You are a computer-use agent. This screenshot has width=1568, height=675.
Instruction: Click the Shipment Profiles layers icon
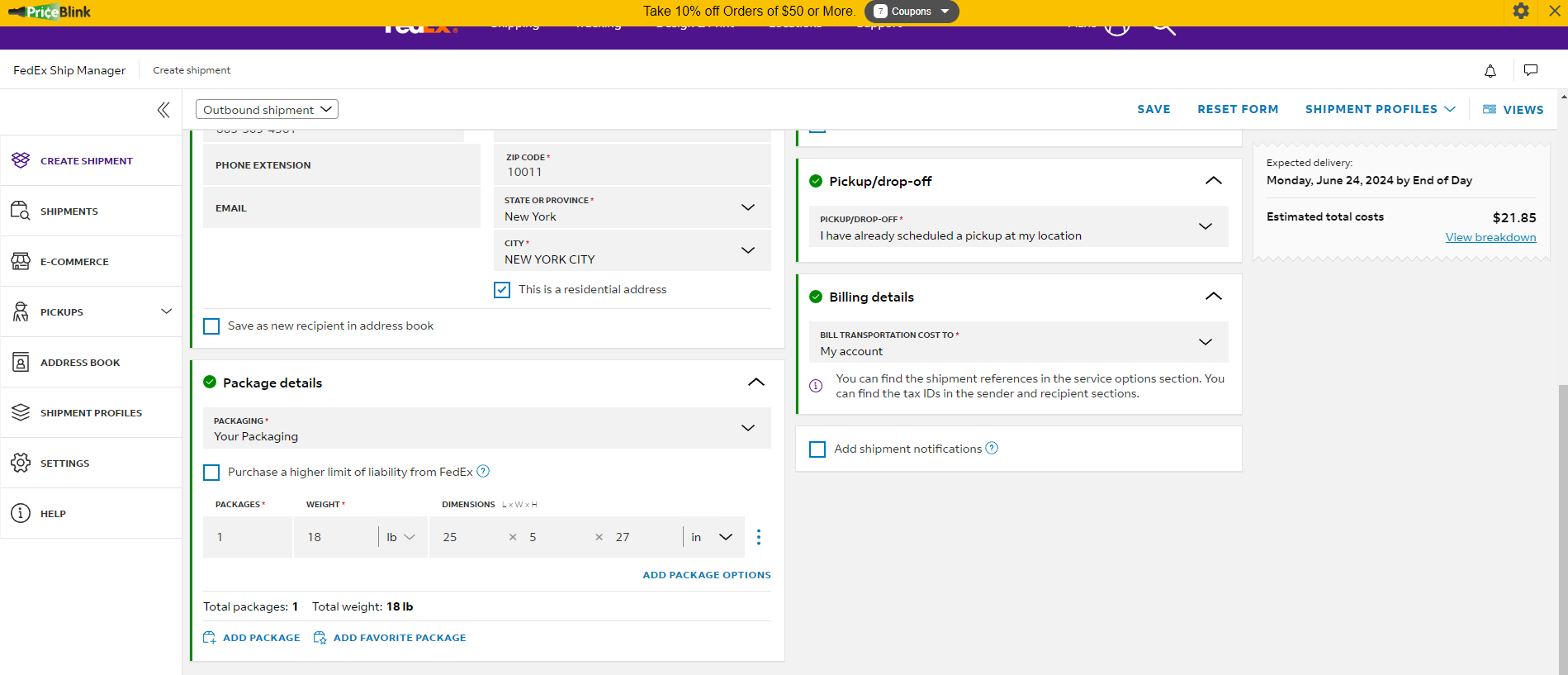21,412
